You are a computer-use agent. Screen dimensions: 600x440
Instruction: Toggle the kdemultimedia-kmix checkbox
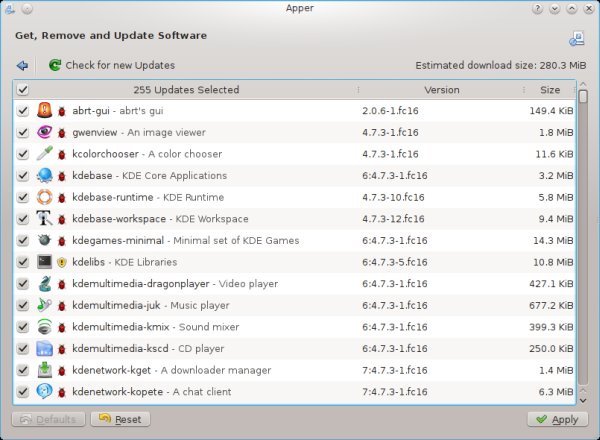coord(23,327)
